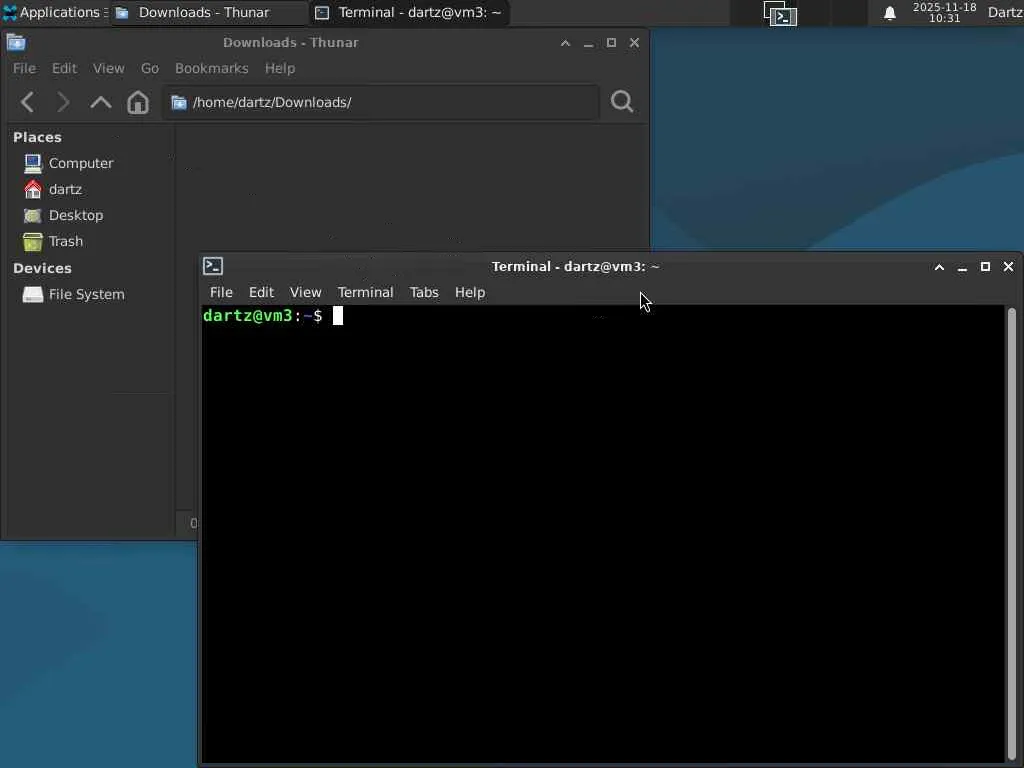
Task: Maximize the Terminal window
Action: (x=985, y=266)
